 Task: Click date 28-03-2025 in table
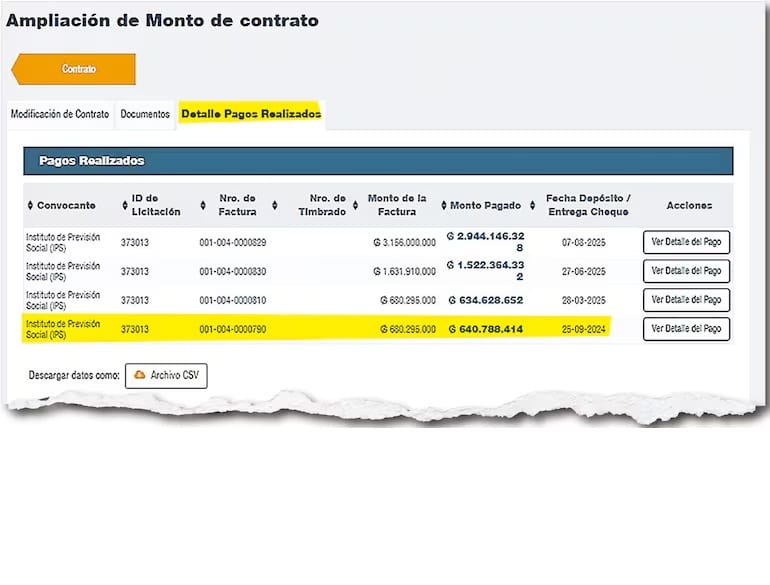tap(583, 301)
